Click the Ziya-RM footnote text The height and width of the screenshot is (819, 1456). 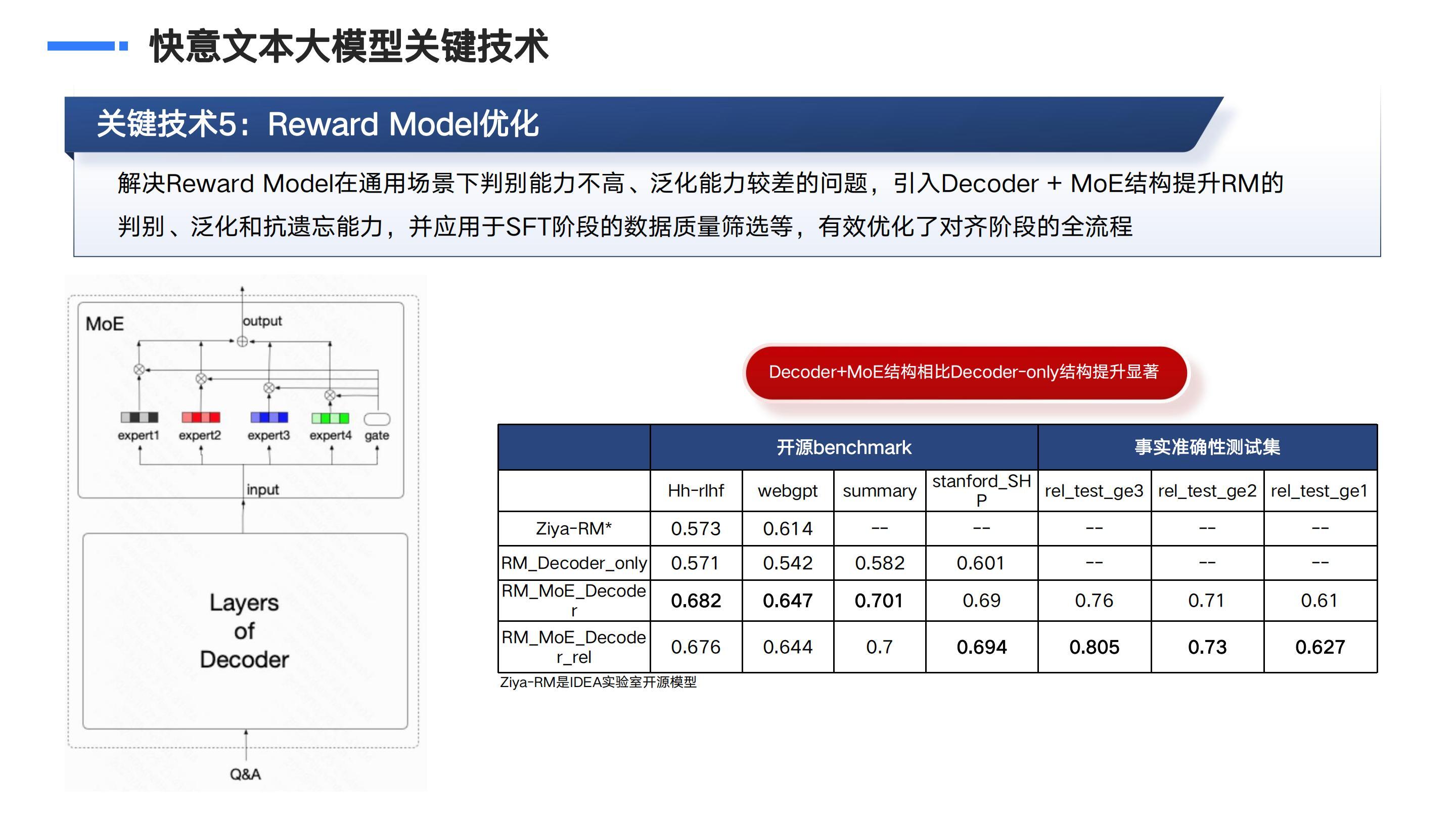tap(598, 682)
